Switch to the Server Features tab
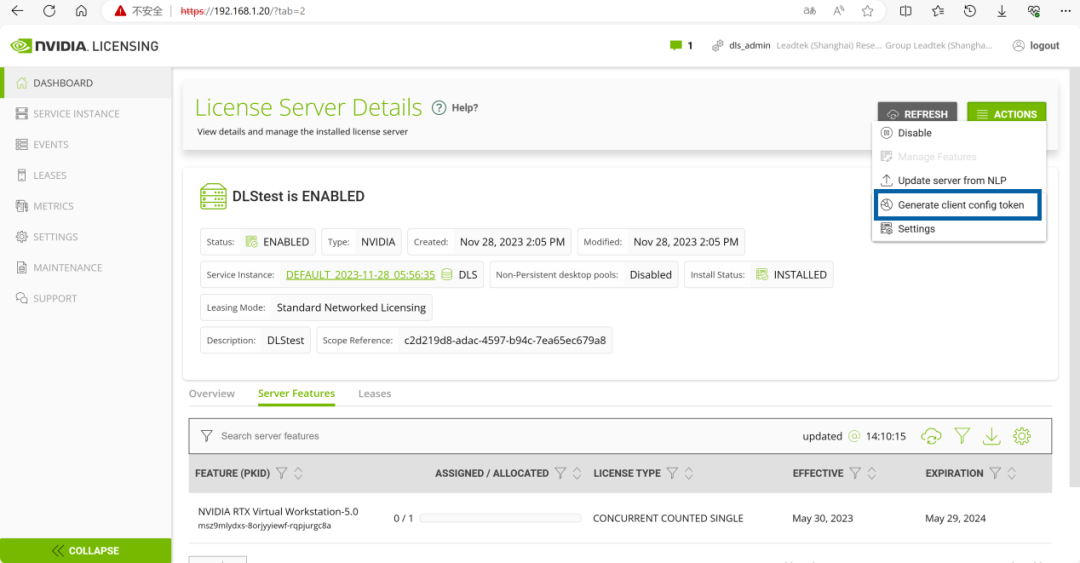The width and height of the screenshot is (1080, 563). coord(296,393)
